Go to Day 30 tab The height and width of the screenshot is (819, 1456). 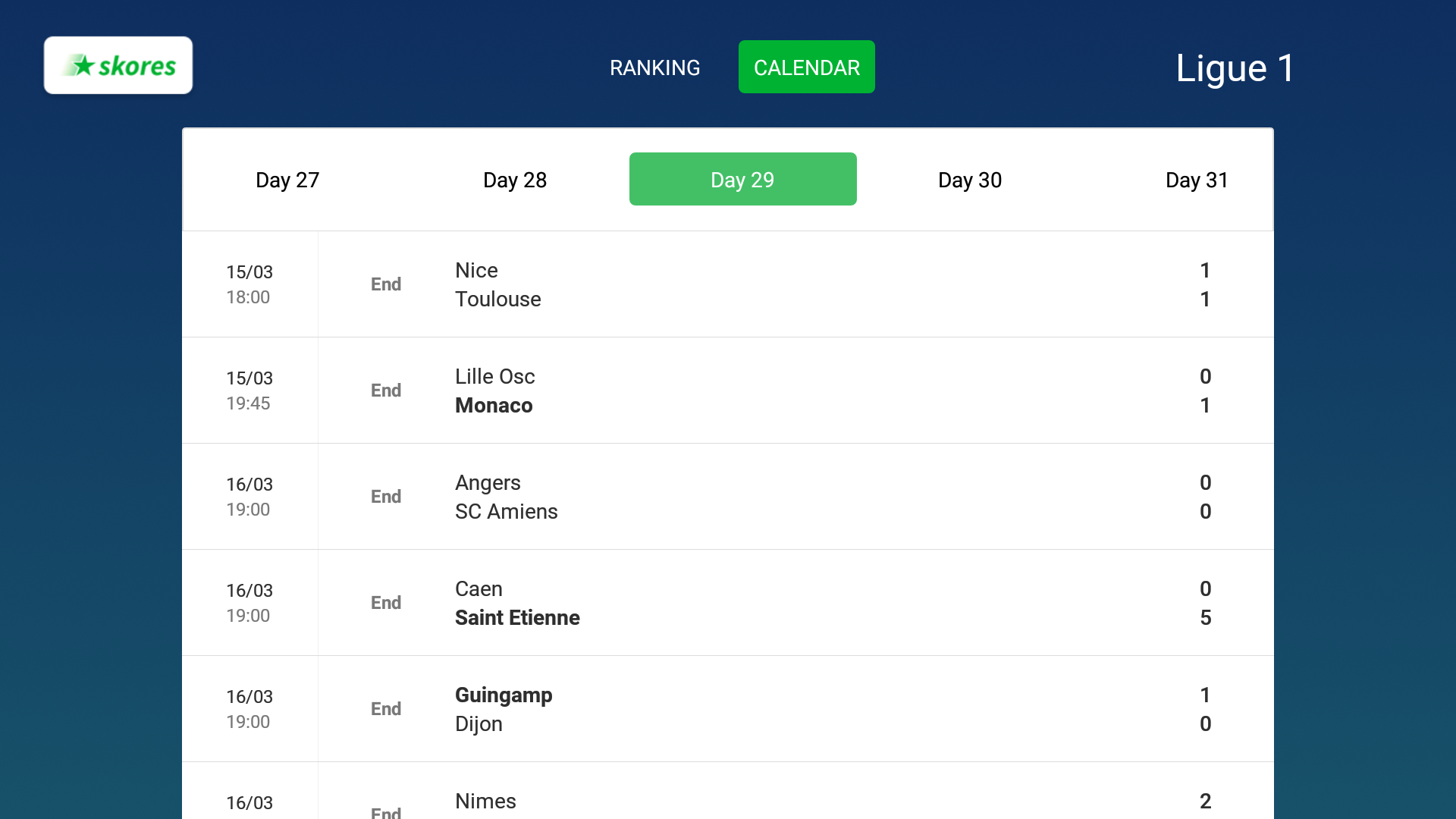click(970, 180)
